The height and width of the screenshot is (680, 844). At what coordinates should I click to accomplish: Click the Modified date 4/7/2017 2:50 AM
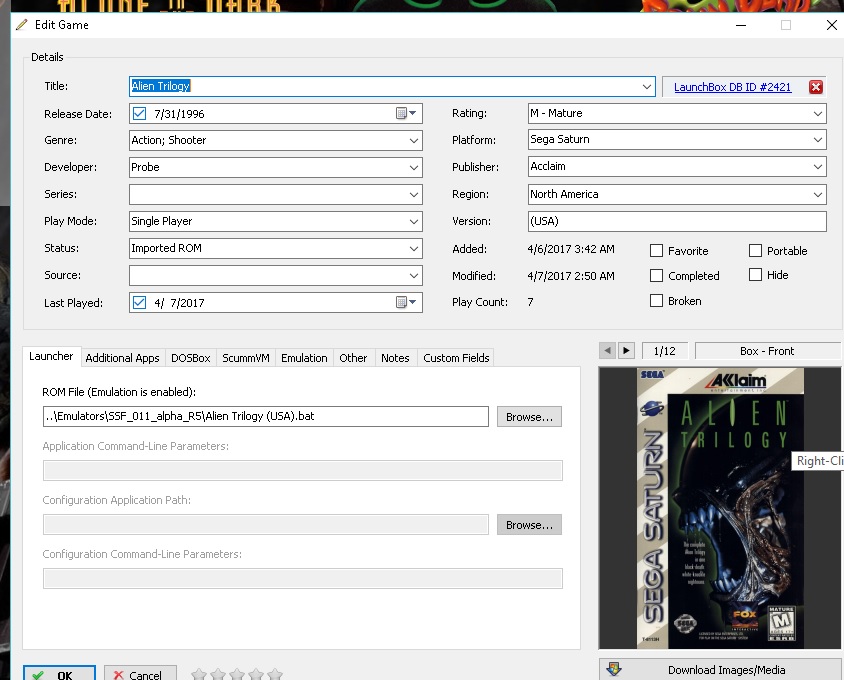pyautogui.click(x=571, y=276)
